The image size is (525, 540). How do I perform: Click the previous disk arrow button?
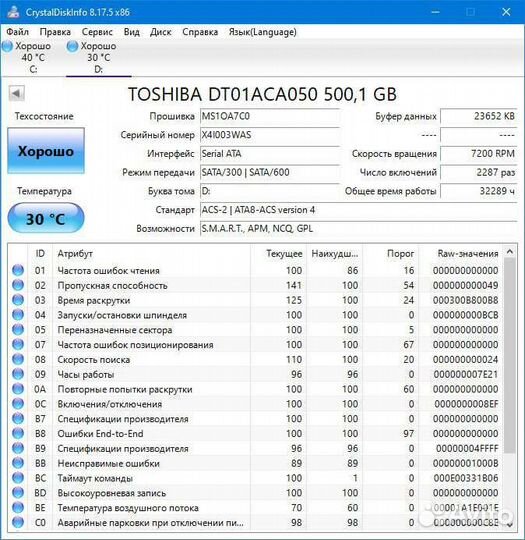pyautogui.click(x=17, y=93)
